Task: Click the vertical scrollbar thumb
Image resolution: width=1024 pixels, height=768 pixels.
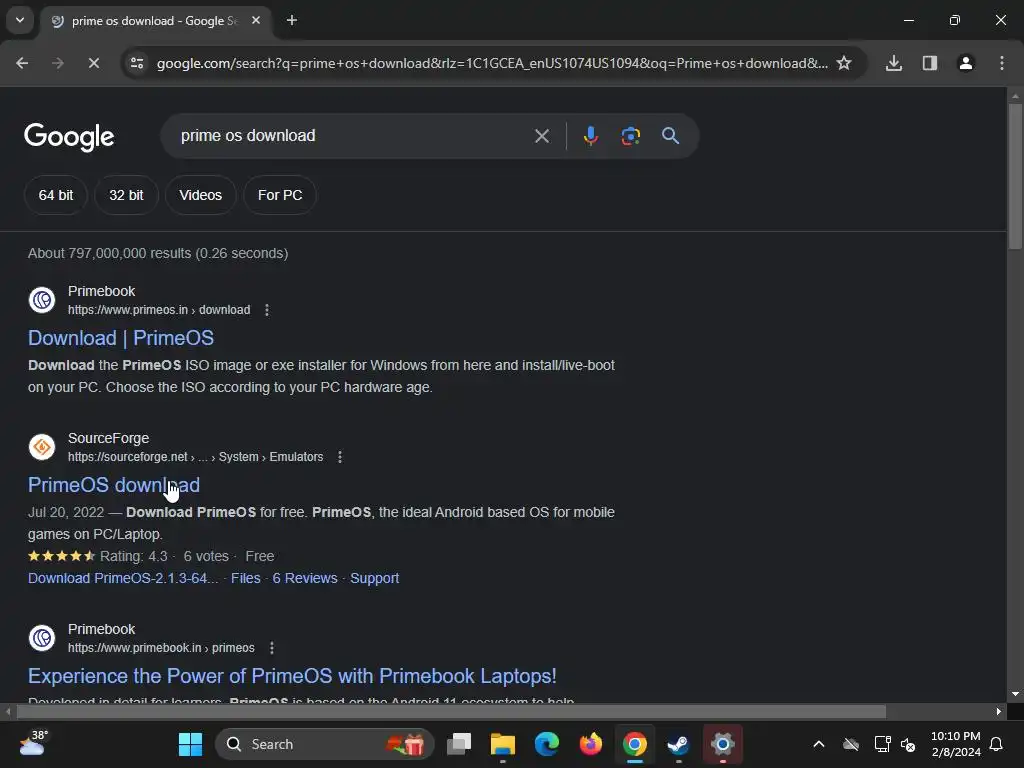Action: [1015, 176]
